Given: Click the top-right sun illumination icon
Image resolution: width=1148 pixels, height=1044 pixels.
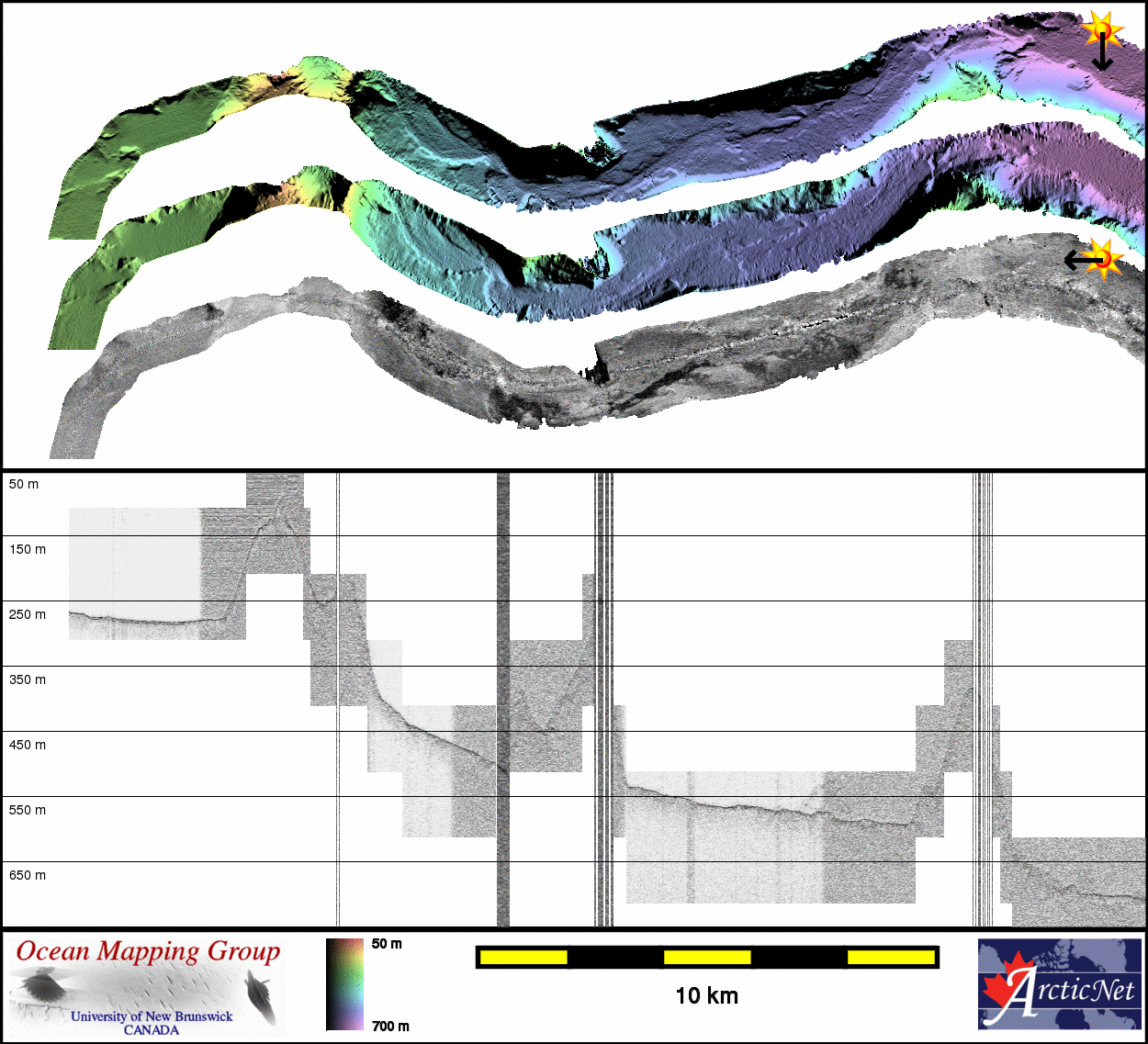Looking at the screenshot, I should tap(1101, 28).
